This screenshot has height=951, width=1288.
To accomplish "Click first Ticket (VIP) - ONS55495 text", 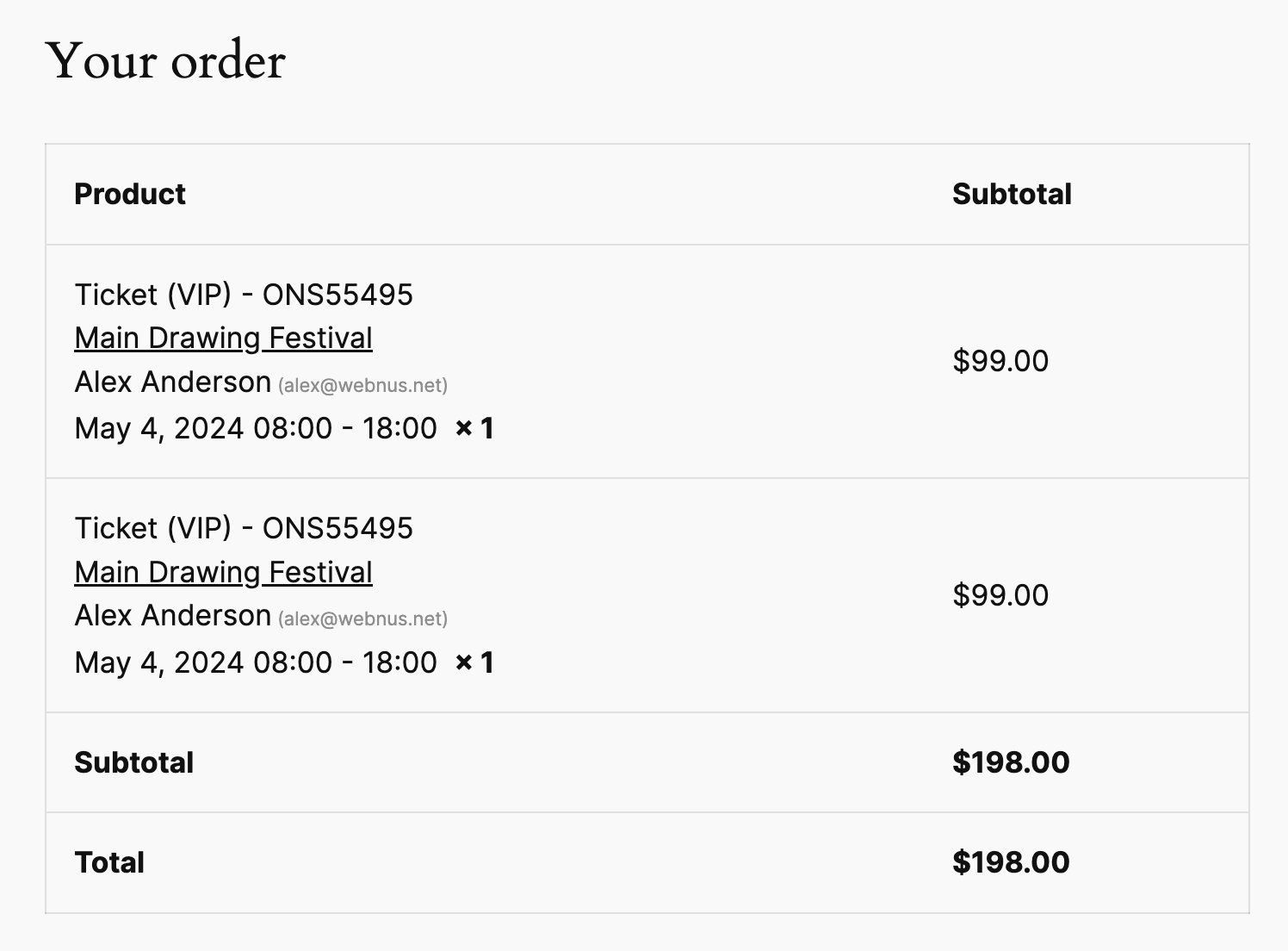I will (244, 295).
